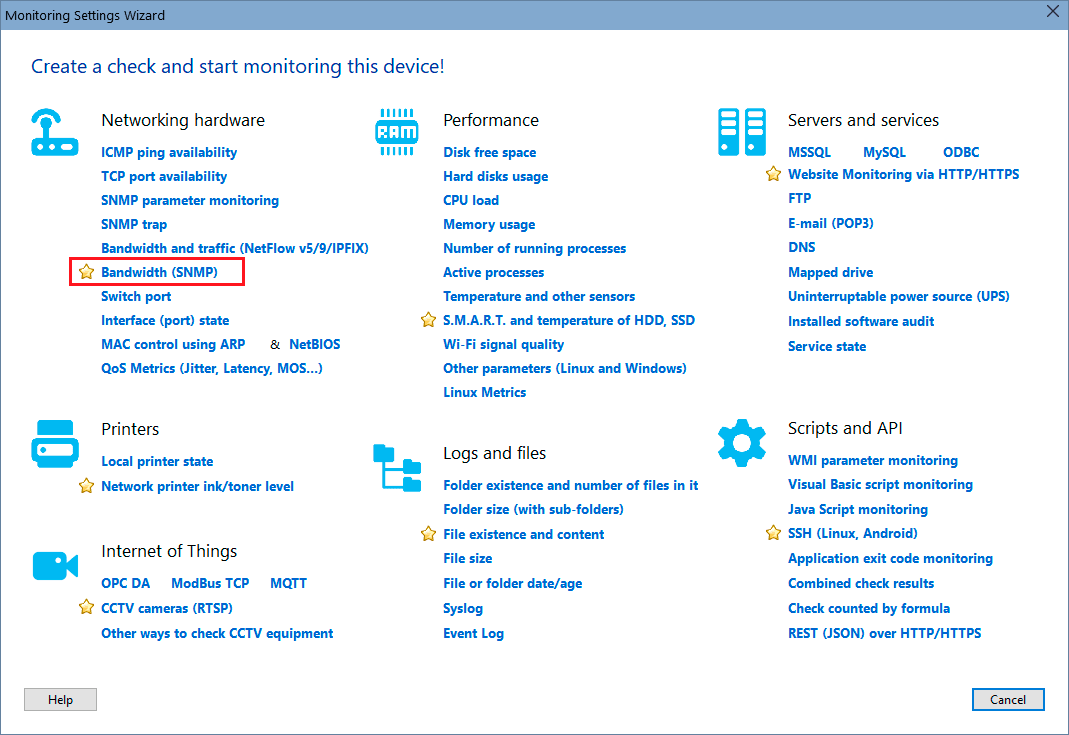Toggle the star for S.M.A.R.T. and temperature

point(428,320)
